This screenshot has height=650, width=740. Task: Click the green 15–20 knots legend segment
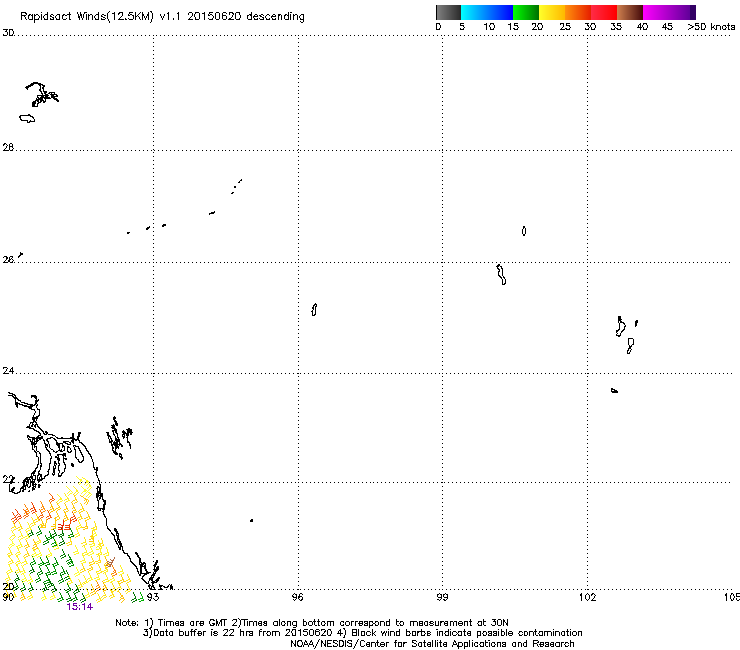[526, 12]
